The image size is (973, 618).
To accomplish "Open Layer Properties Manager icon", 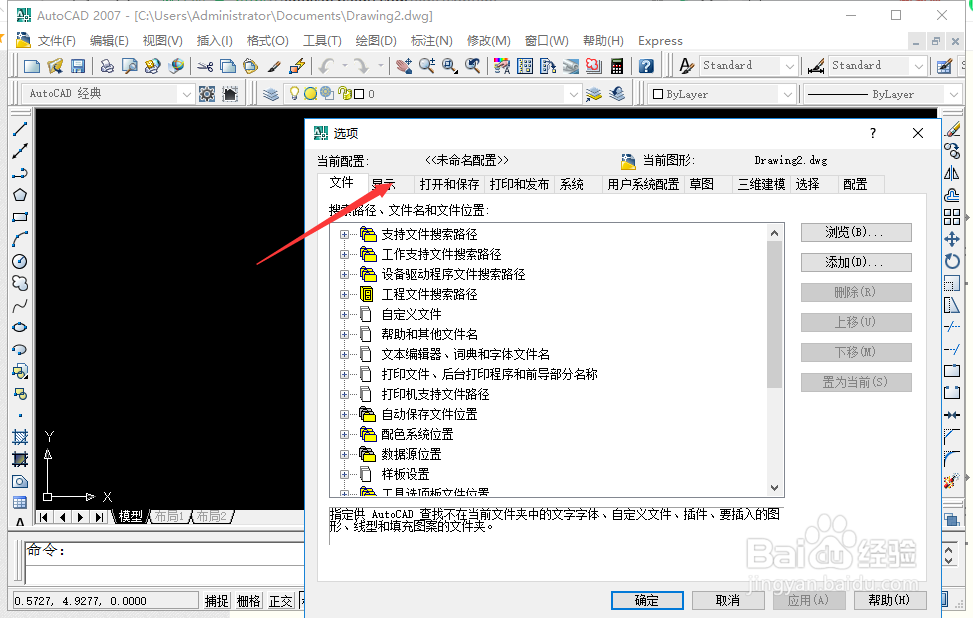I will (271, 94).
